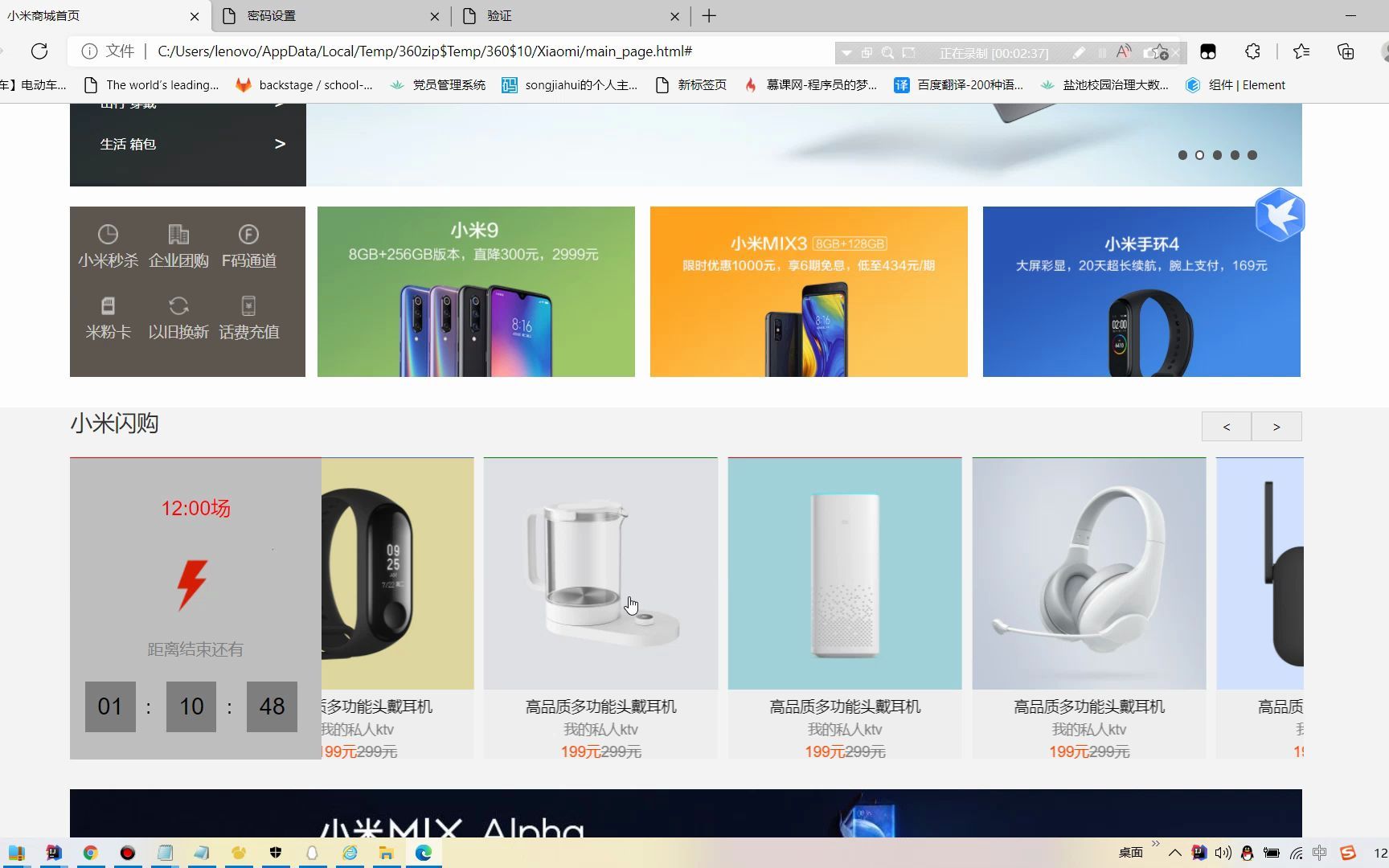Select the first carousel dot
The image size is (1389, 868).
1182,155
